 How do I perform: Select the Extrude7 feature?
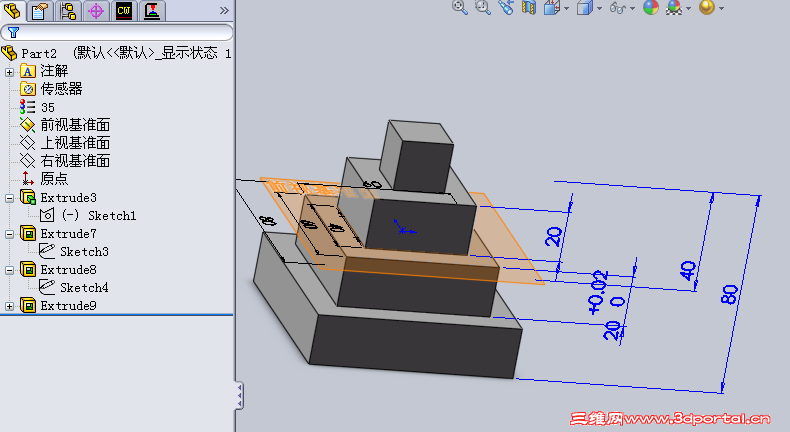[68, 234]
